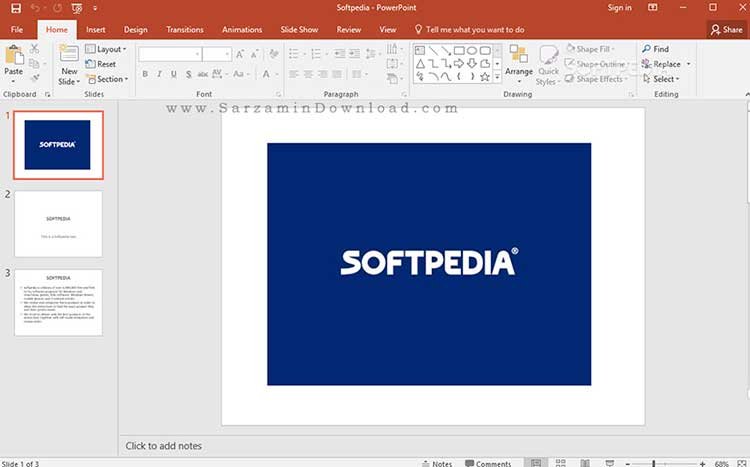Click Sign in link
This screenshot has width=750, height=467.
coord(619,8)
